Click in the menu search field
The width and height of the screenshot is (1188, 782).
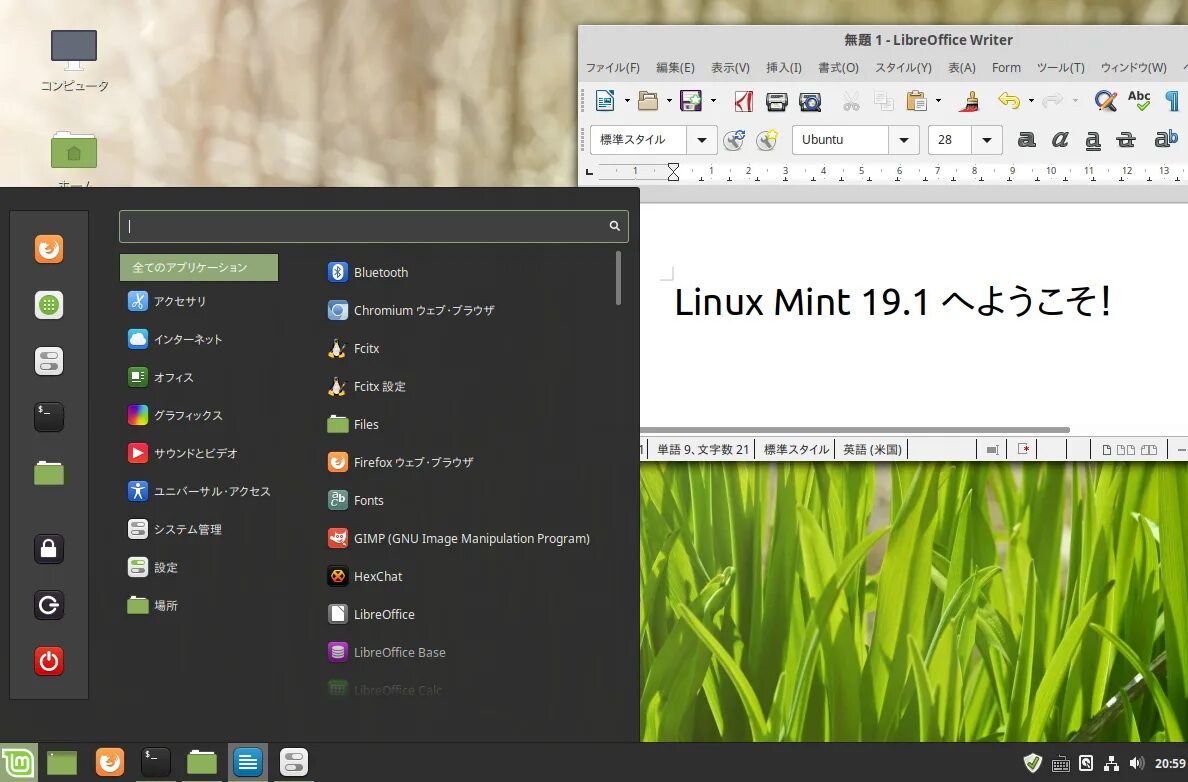coord(374,226)
